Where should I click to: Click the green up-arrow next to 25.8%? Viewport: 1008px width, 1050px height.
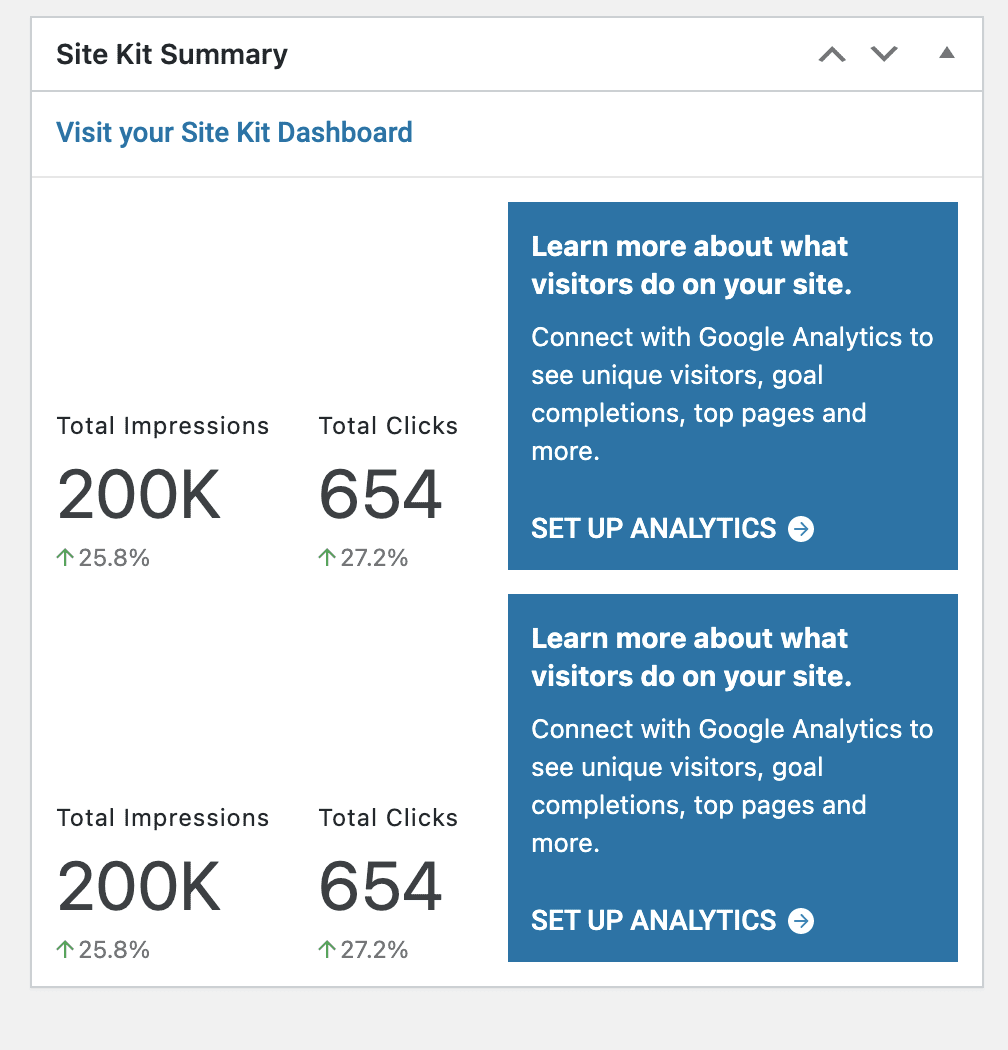coord(63,558)
